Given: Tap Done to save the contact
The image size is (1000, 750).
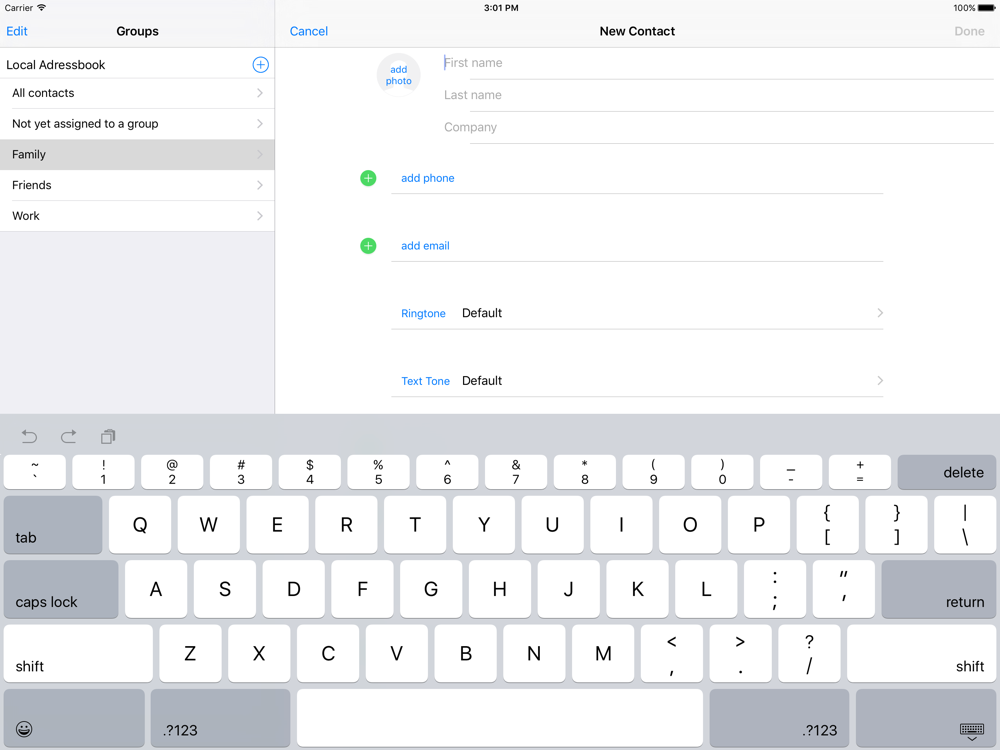Looking at the screenshot, I should [x=969, y=31].
